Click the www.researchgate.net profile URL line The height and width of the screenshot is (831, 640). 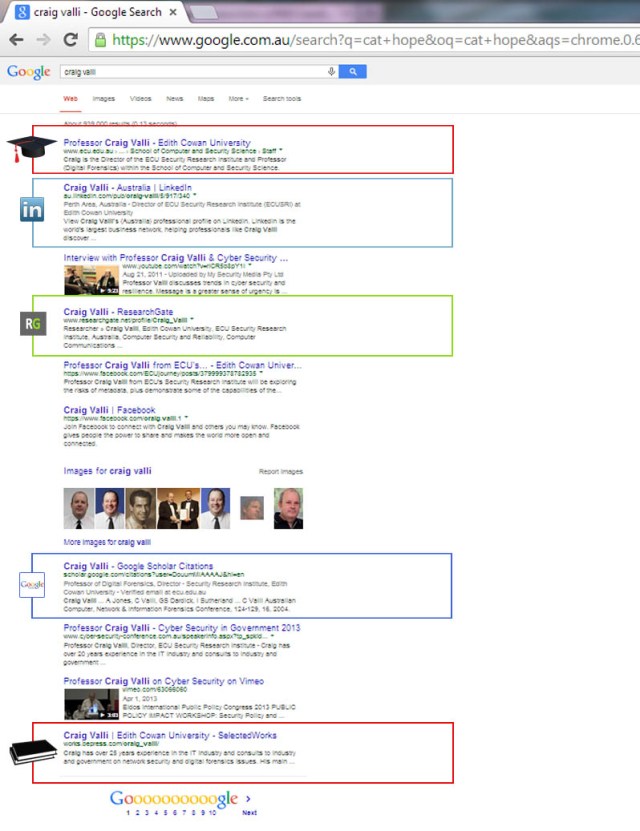pyautogui.click(x=128, y=320)
